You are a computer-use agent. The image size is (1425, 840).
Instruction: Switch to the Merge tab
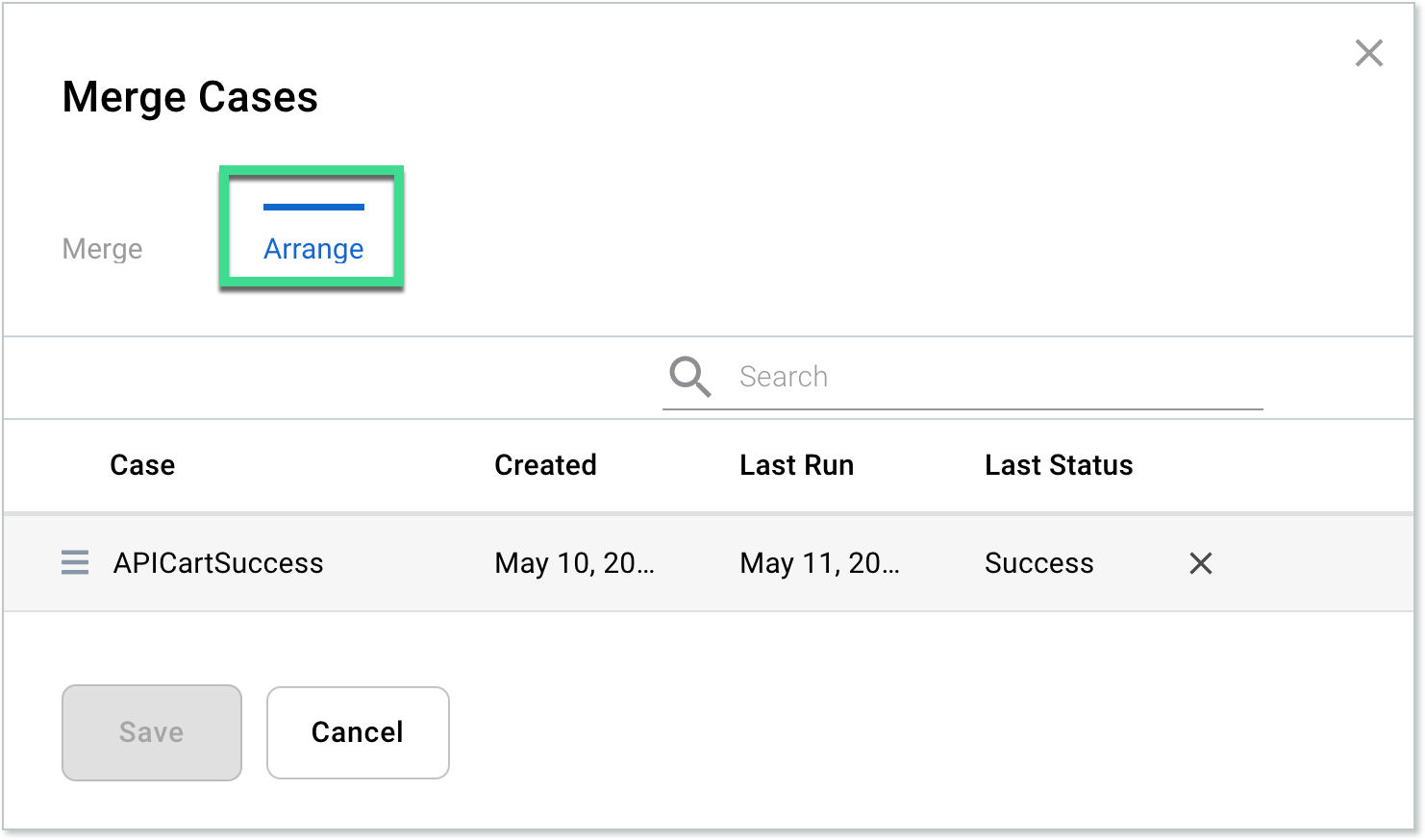pyautogui.click(x=101, y=248)
